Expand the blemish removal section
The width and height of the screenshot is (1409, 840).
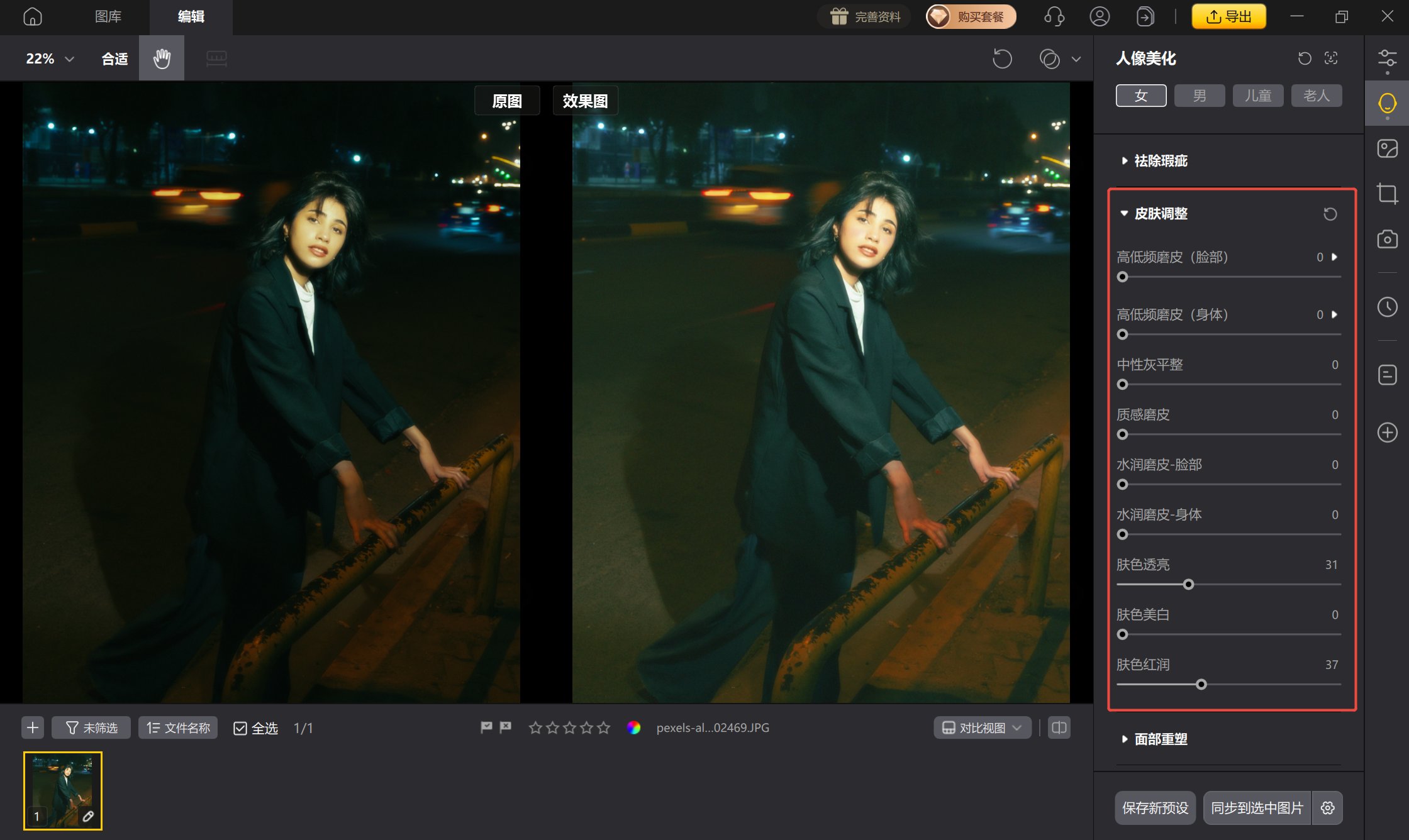(1161, 161)
